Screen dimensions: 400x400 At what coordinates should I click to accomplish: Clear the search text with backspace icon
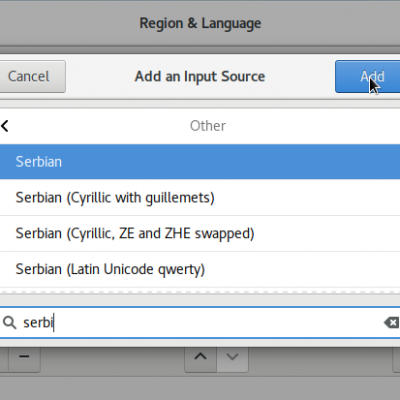click(391, 322)
